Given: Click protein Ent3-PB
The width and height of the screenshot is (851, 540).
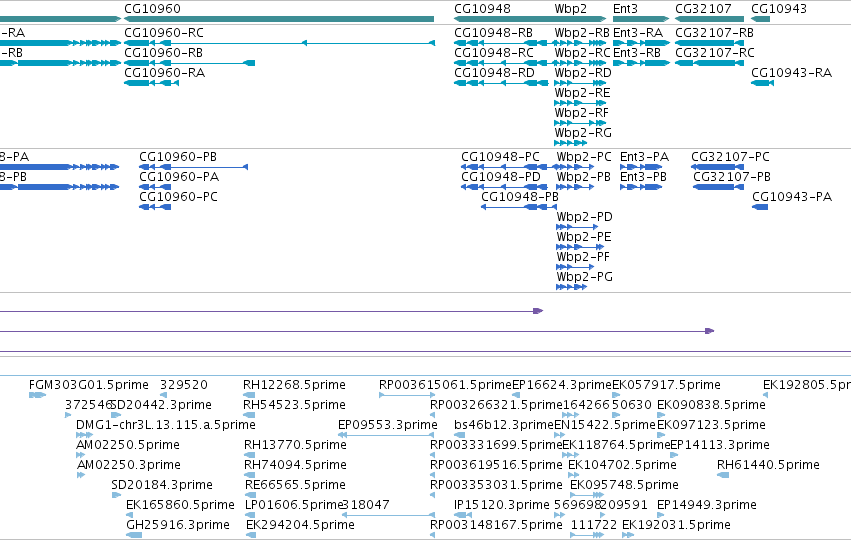Looking at the screenshot, I should 644,177.
